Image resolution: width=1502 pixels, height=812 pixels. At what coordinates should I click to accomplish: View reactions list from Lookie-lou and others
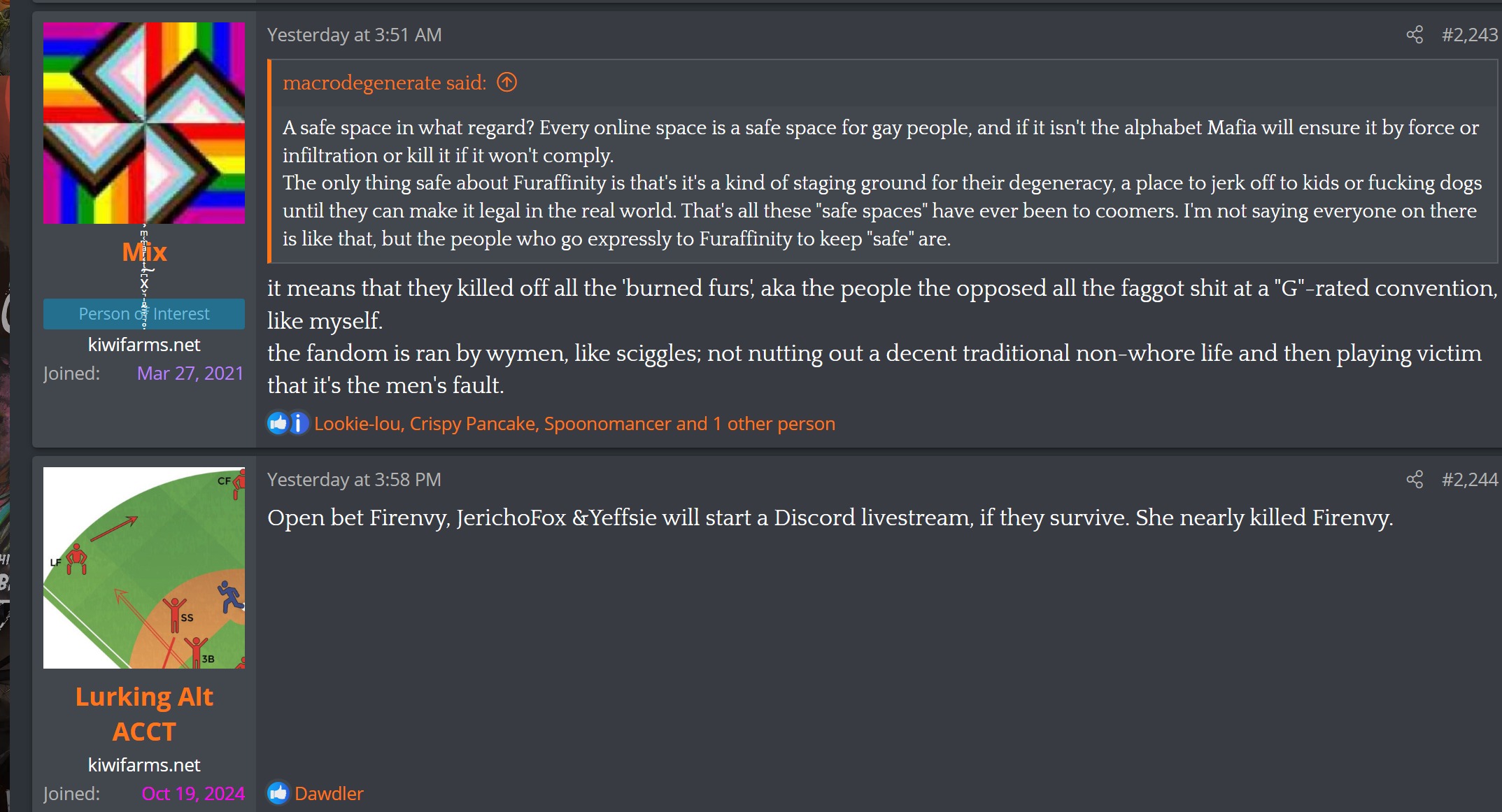coord(574,424)
